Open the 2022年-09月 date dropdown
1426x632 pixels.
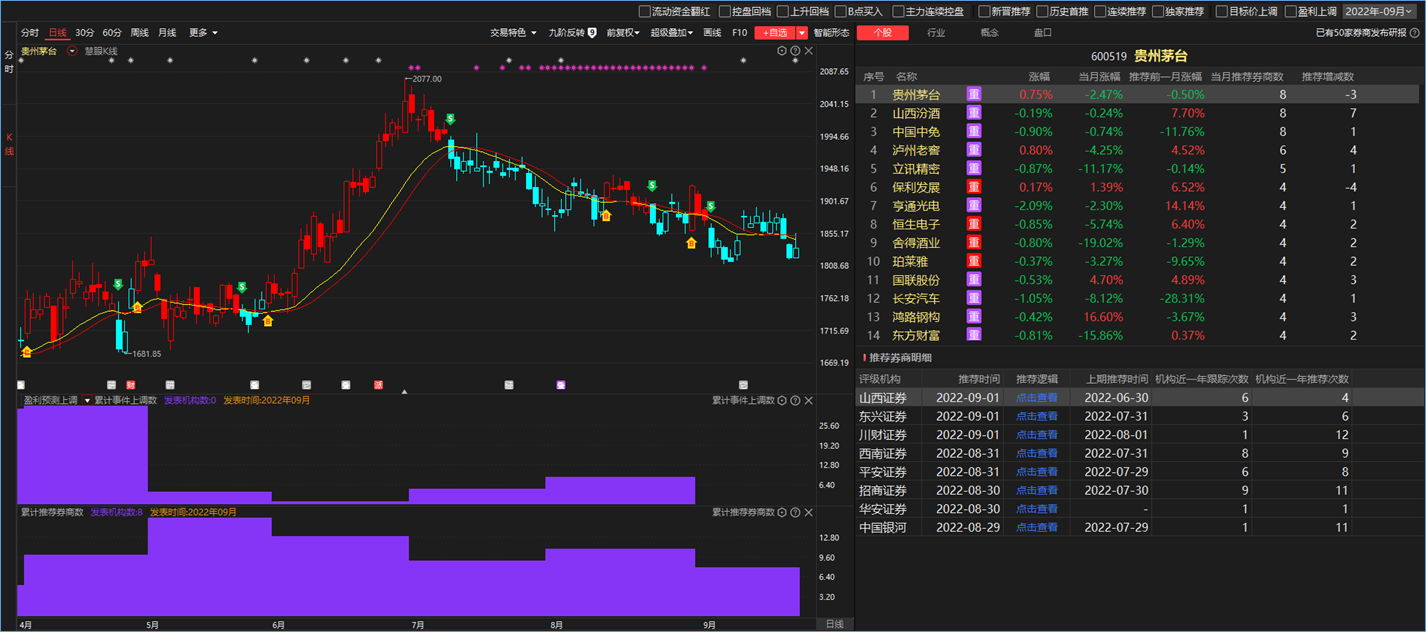[x=1380, y=12]
